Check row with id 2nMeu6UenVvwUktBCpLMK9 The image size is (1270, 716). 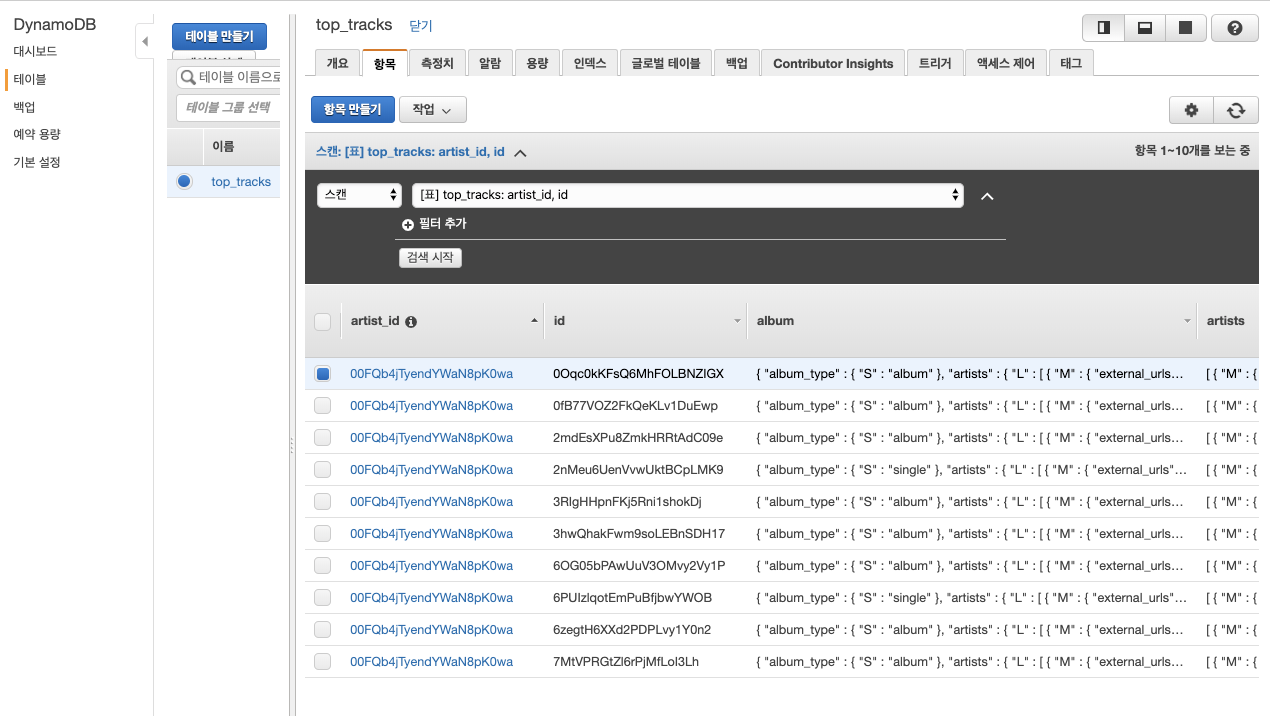322,470
